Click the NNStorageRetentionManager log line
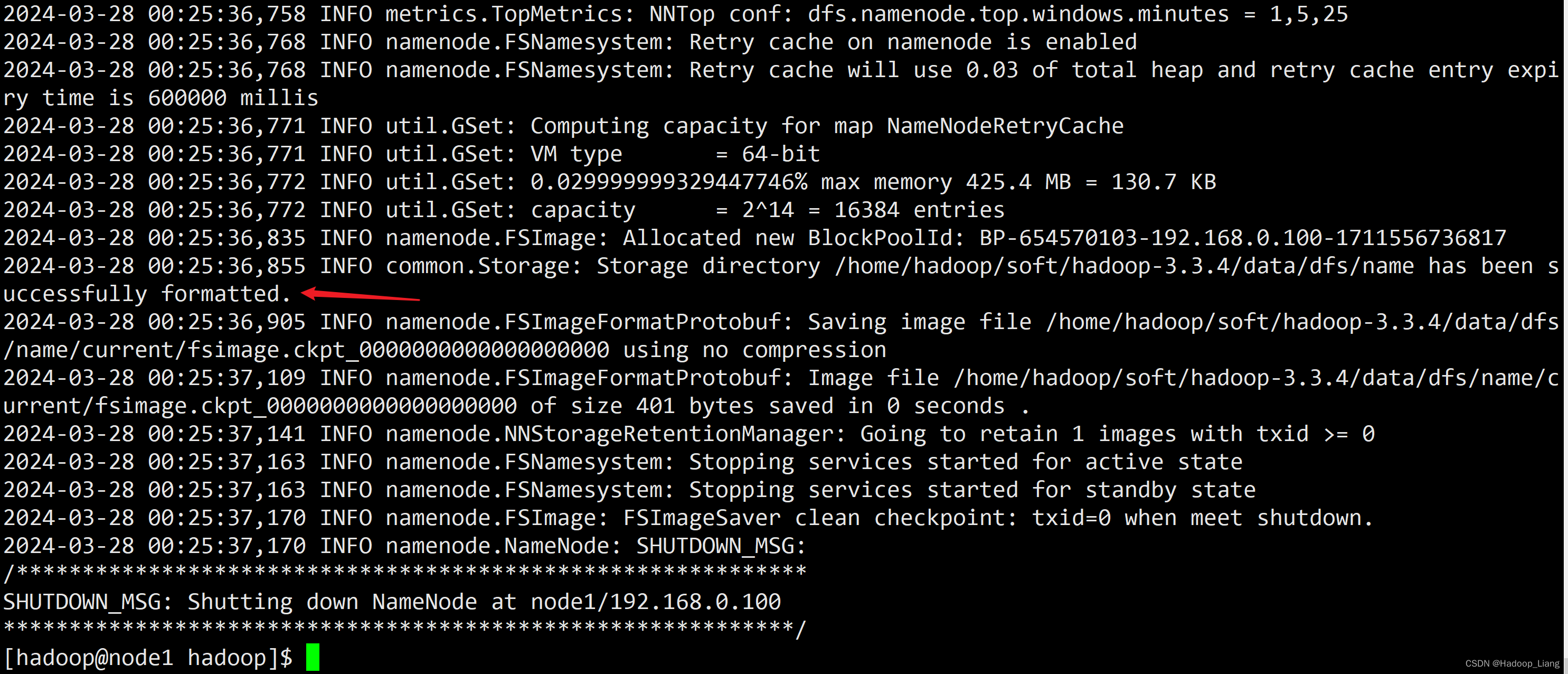 pyautogui.click(x=689, y=434)
